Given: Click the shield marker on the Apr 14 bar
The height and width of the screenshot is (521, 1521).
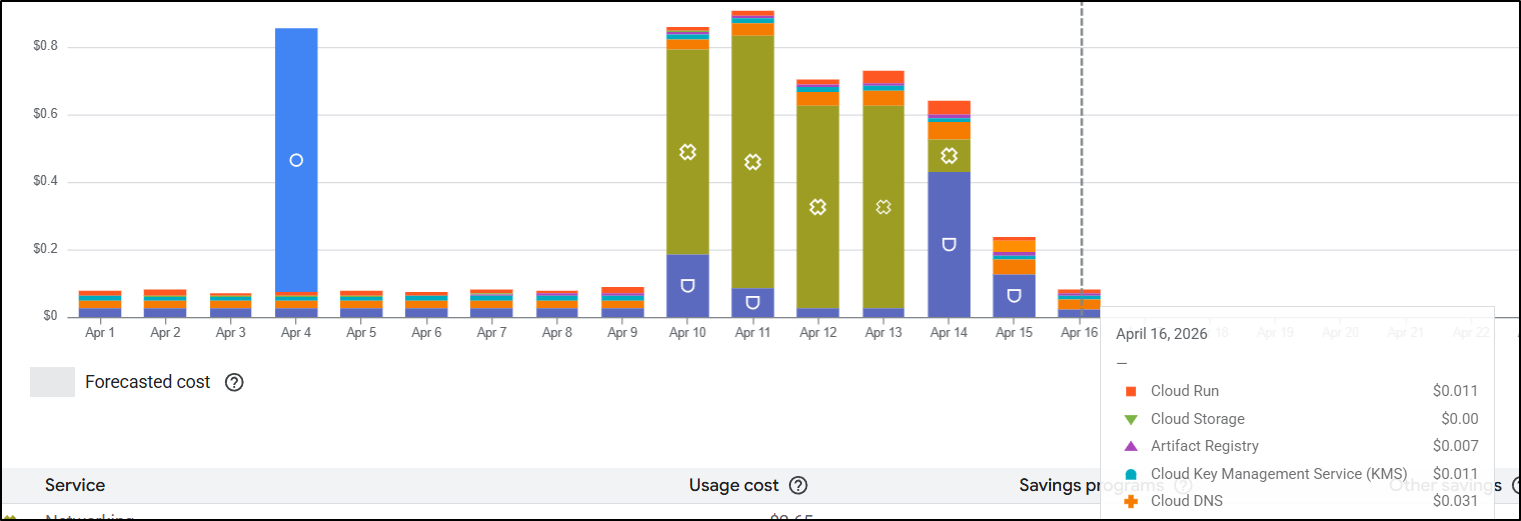Looking at the screenshot, I should (949, 244).
